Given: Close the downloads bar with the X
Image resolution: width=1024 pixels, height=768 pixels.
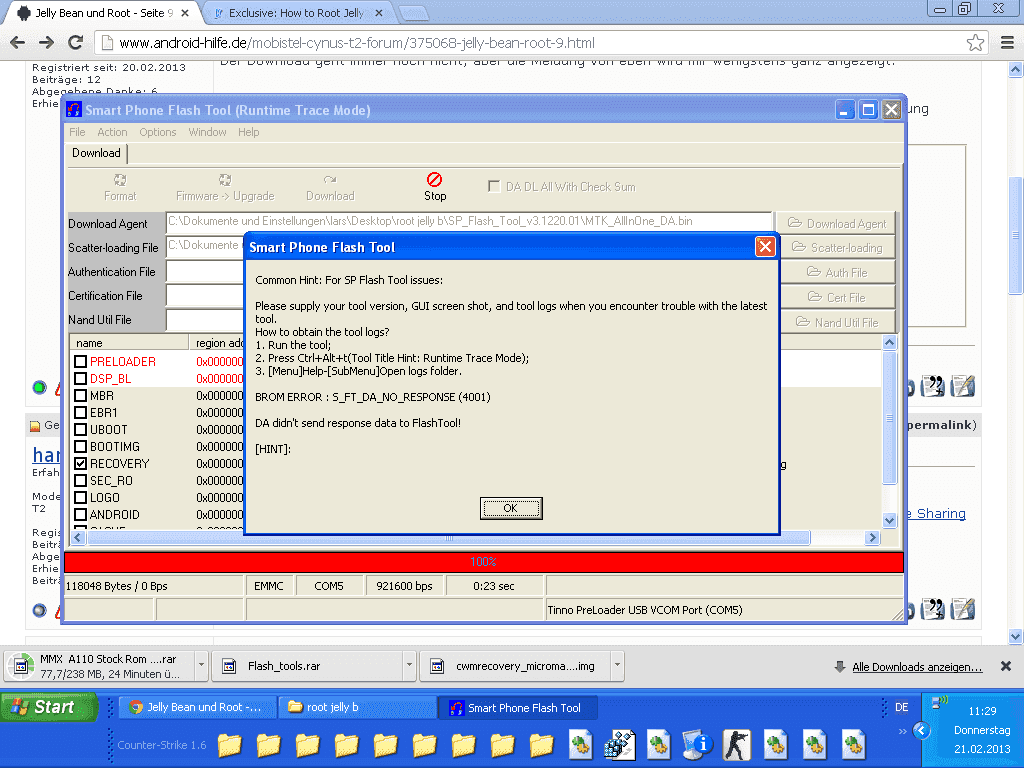Looking at the screenshot, I should coord(1006,666).
